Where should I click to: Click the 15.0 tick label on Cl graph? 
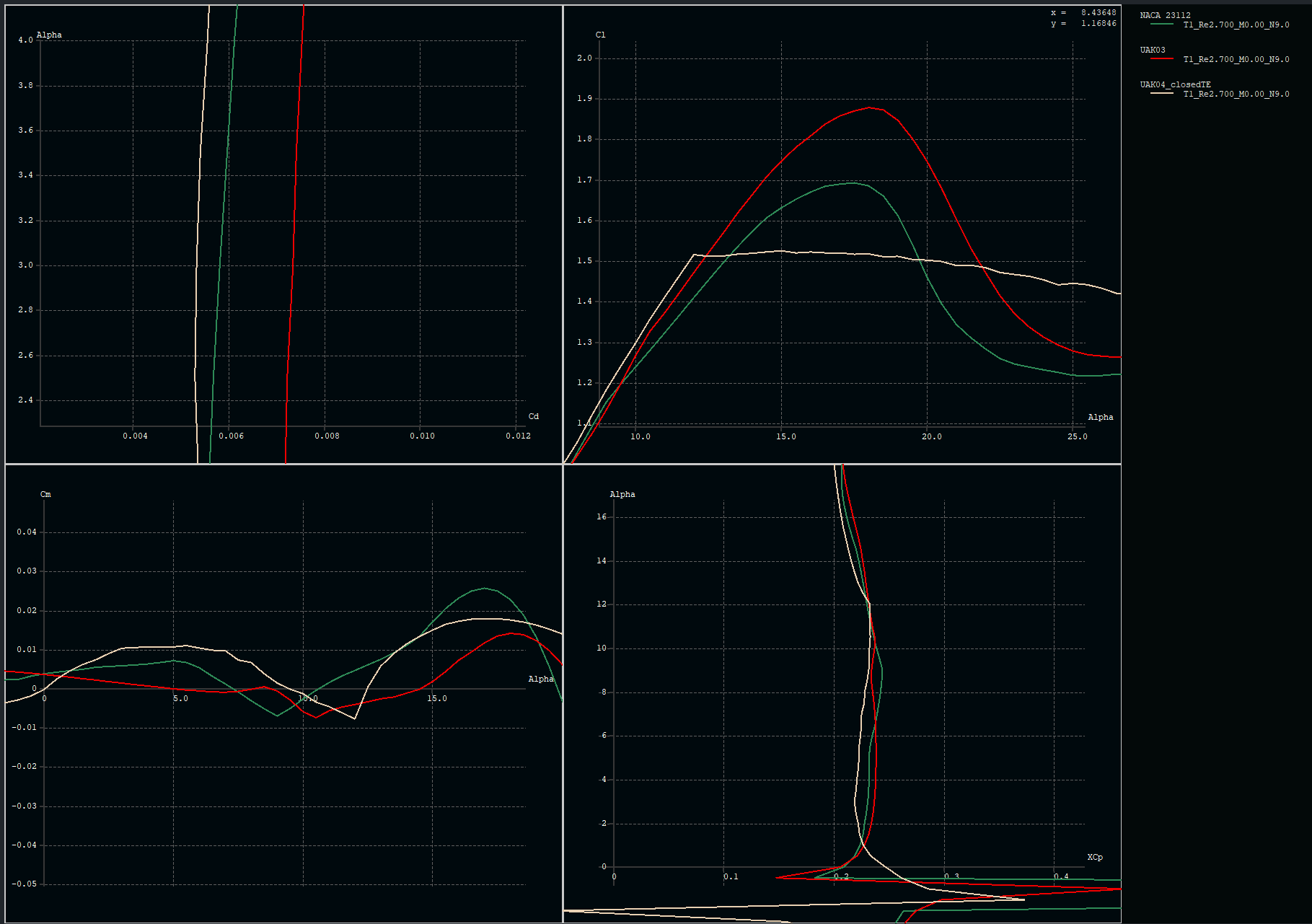click(x=785, y=436)
